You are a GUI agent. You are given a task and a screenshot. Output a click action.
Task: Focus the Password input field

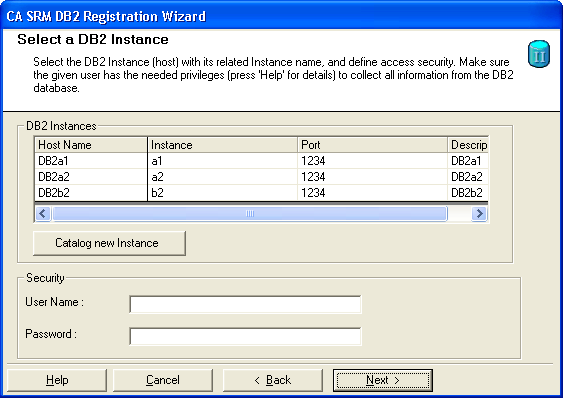(x=245, y=336)
